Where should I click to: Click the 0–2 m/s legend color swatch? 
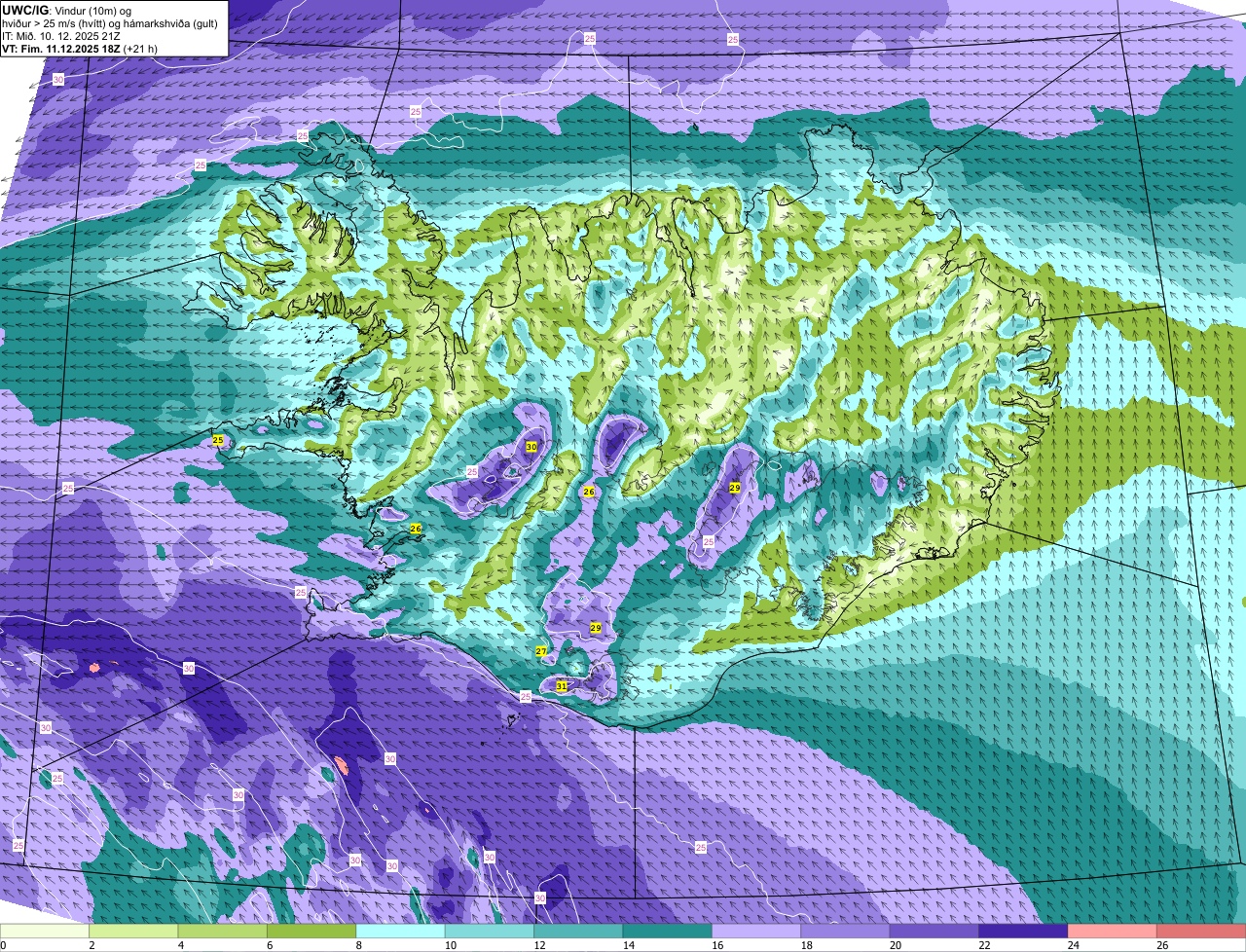(46, 932)
